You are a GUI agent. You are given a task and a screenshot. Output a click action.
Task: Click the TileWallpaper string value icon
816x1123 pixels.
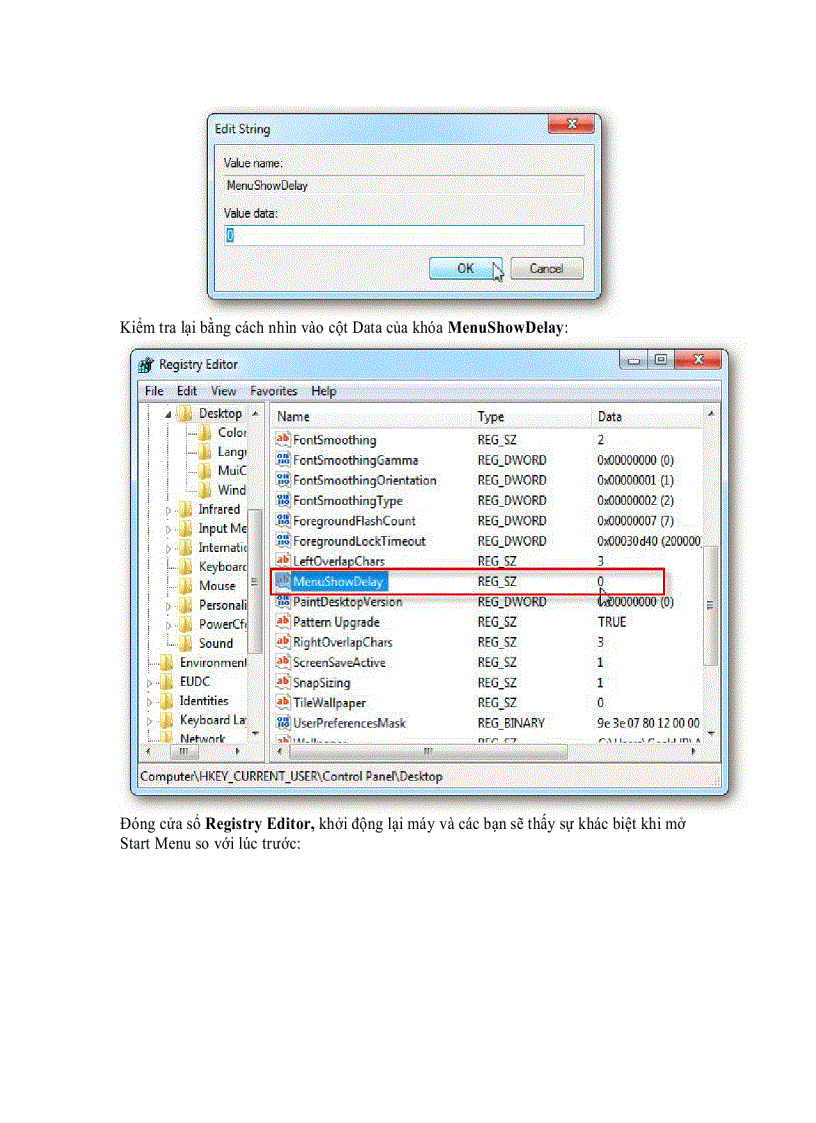click(282, 702)
